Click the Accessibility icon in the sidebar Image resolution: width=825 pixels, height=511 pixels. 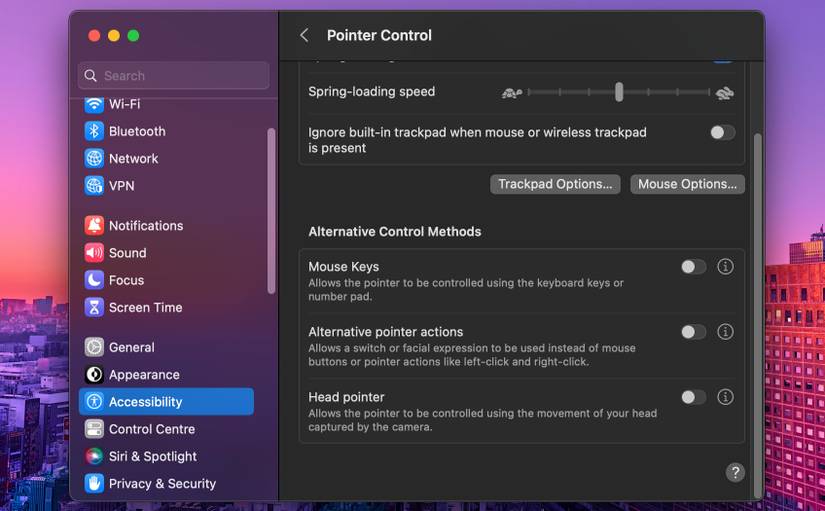coord(94,402)
